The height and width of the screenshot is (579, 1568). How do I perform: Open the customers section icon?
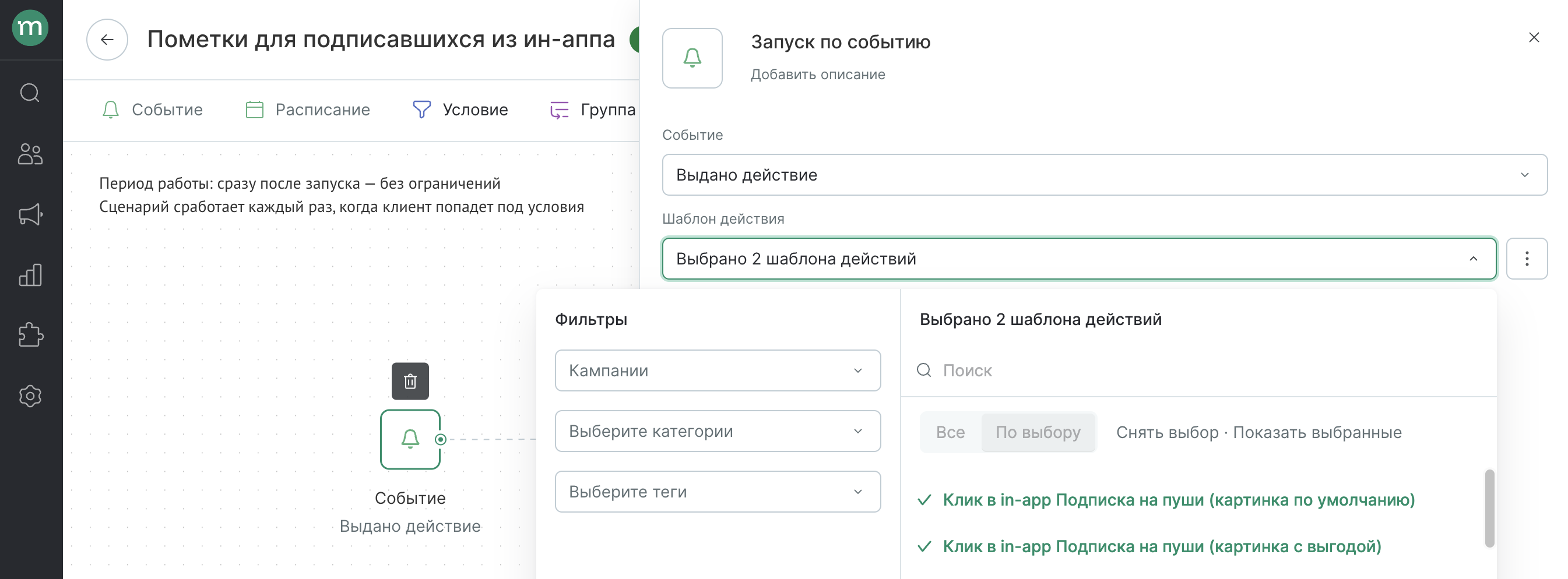(30, 154)
